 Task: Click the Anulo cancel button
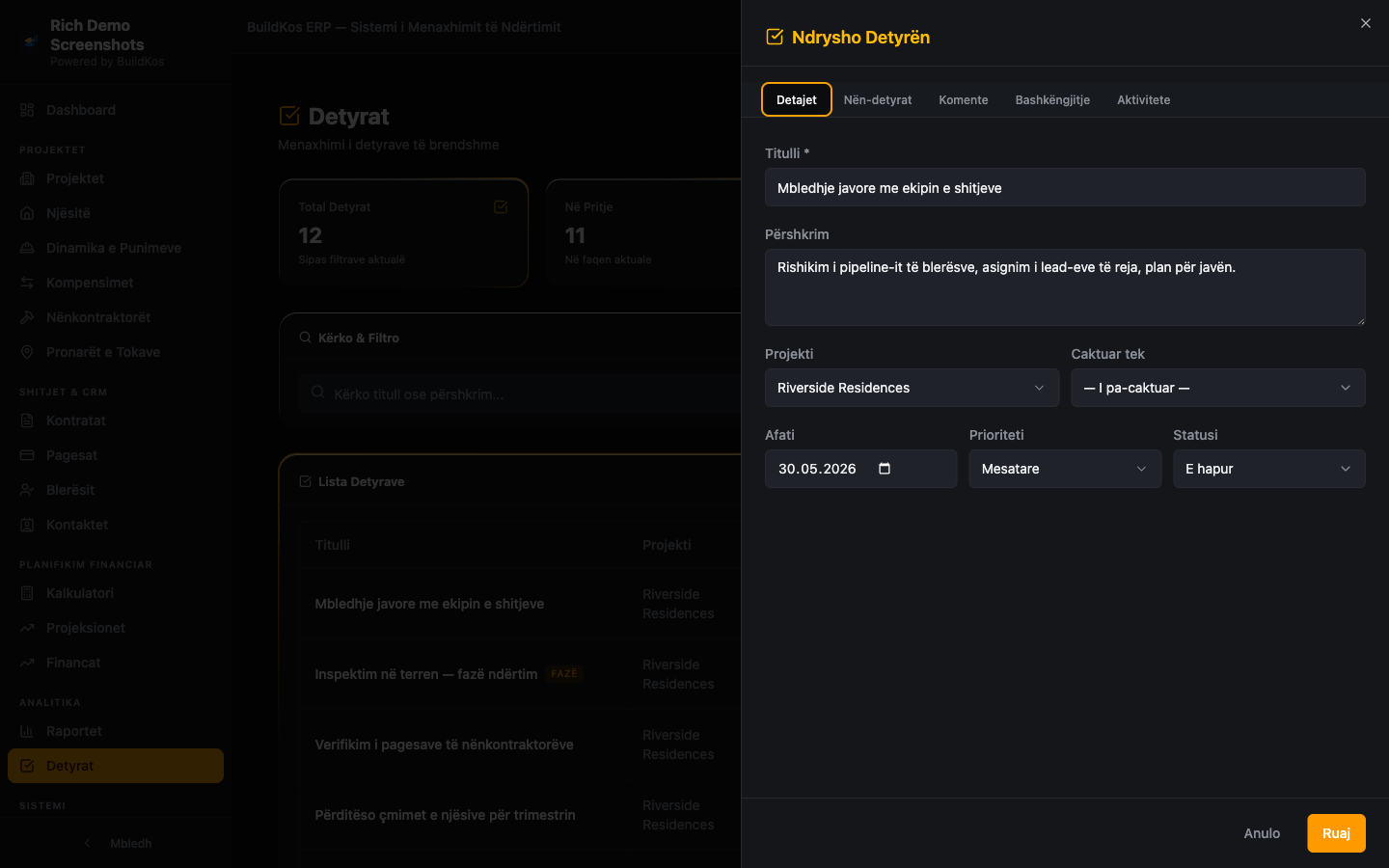click(1262, 833)
